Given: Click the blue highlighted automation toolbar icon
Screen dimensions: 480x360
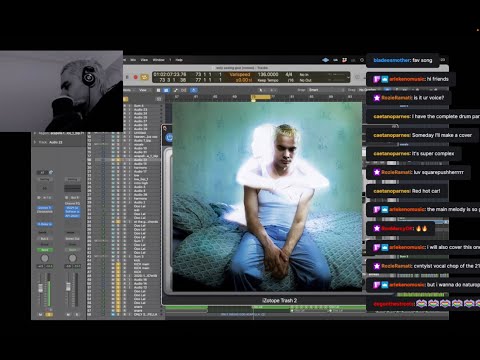Looking at the screenshot, I should [x=193, y=90].
